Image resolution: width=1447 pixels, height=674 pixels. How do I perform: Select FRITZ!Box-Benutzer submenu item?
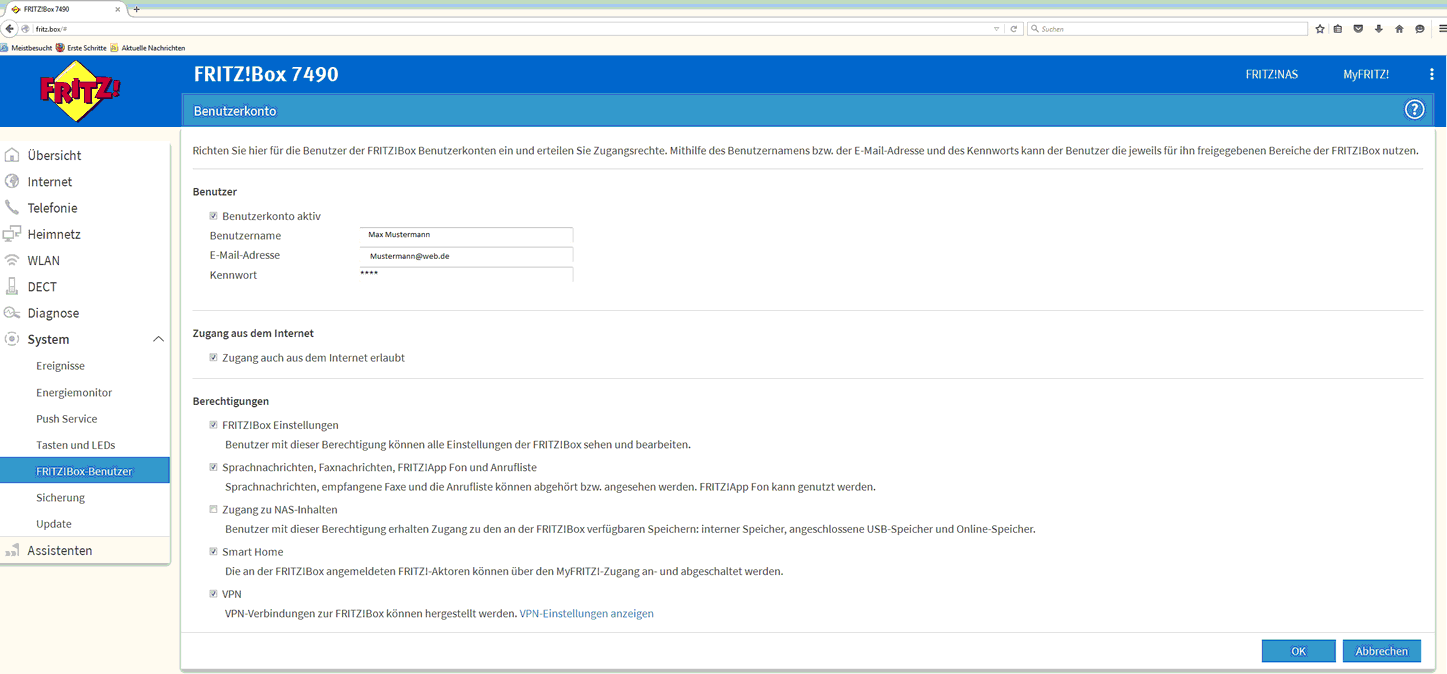[85, 471]
